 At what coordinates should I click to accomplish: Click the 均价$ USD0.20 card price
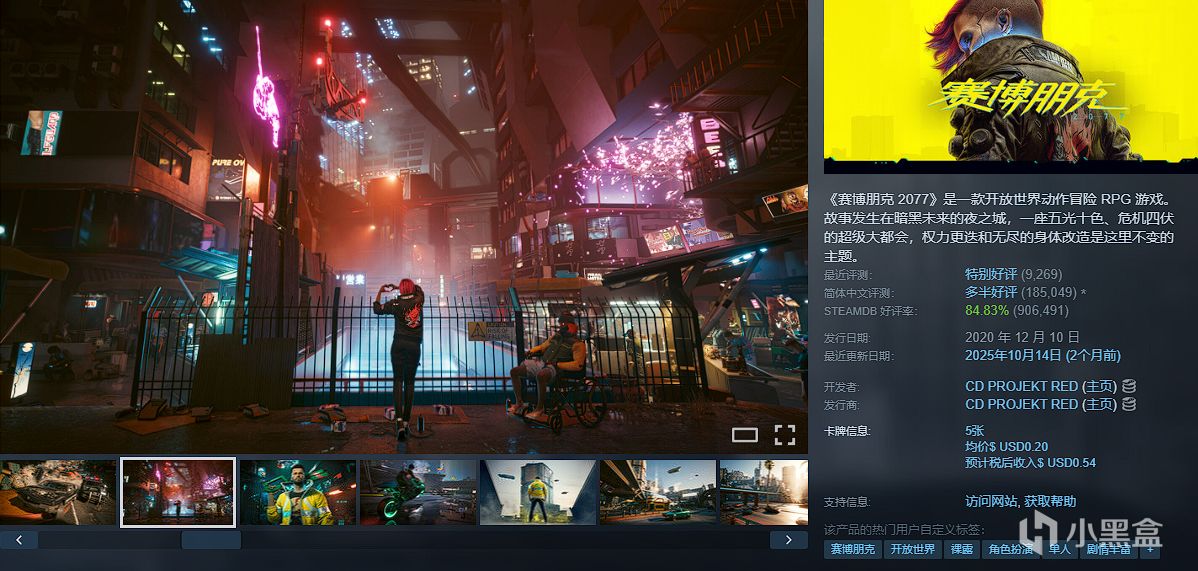tap(1006, 447)
